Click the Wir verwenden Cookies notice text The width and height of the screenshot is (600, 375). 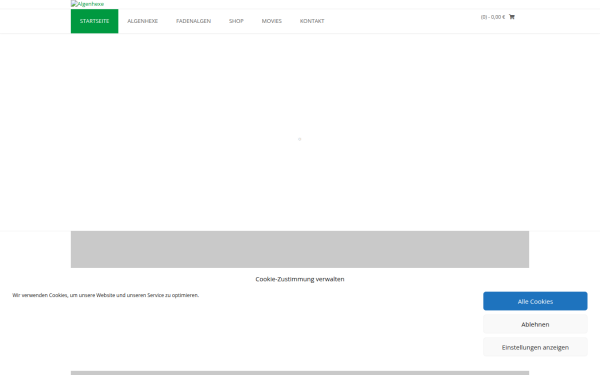click(105, 295)
